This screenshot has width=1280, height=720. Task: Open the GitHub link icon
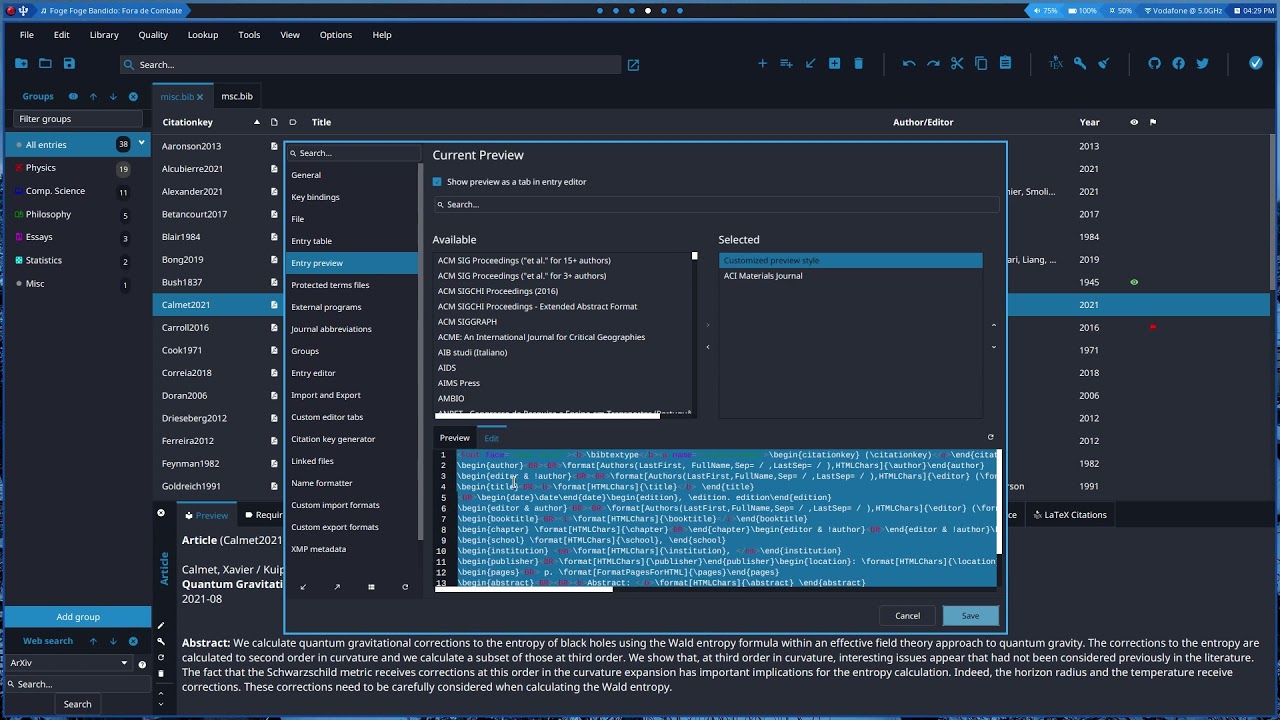1154,64
